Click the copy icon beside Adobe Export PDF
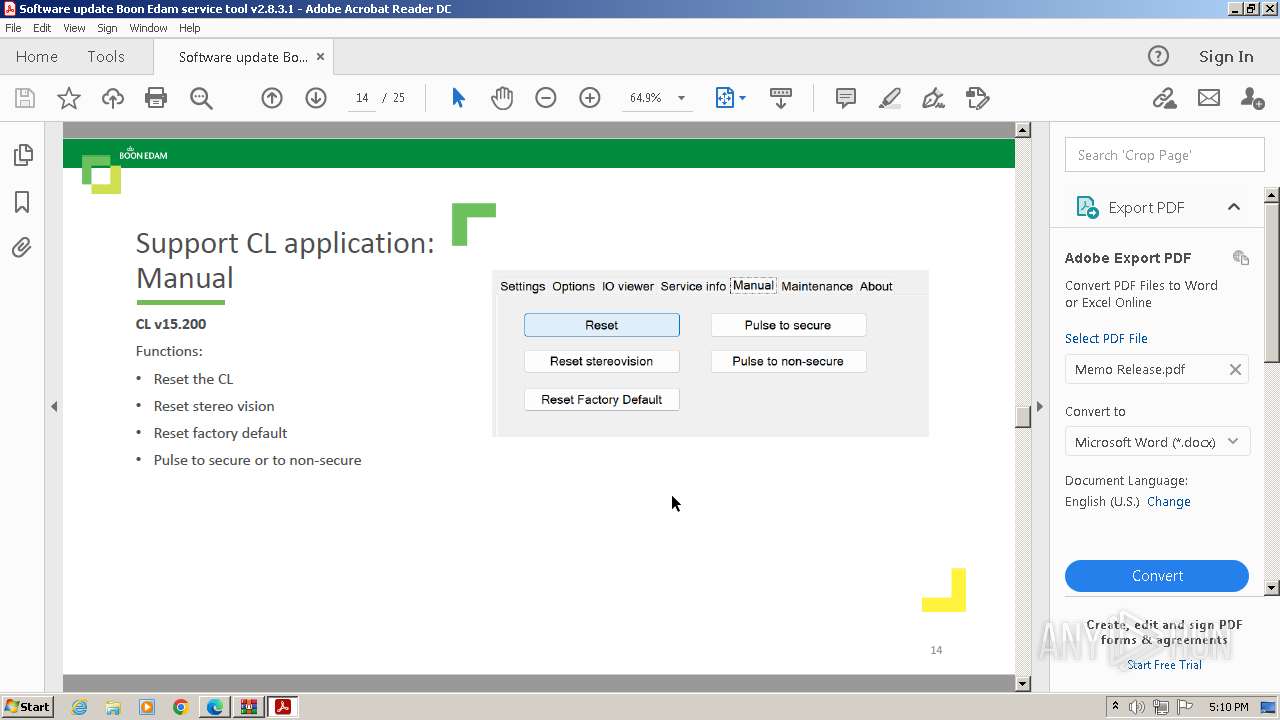Image resolution: width=1280 pixels, height=720 pixels. tap(1241, 258)
